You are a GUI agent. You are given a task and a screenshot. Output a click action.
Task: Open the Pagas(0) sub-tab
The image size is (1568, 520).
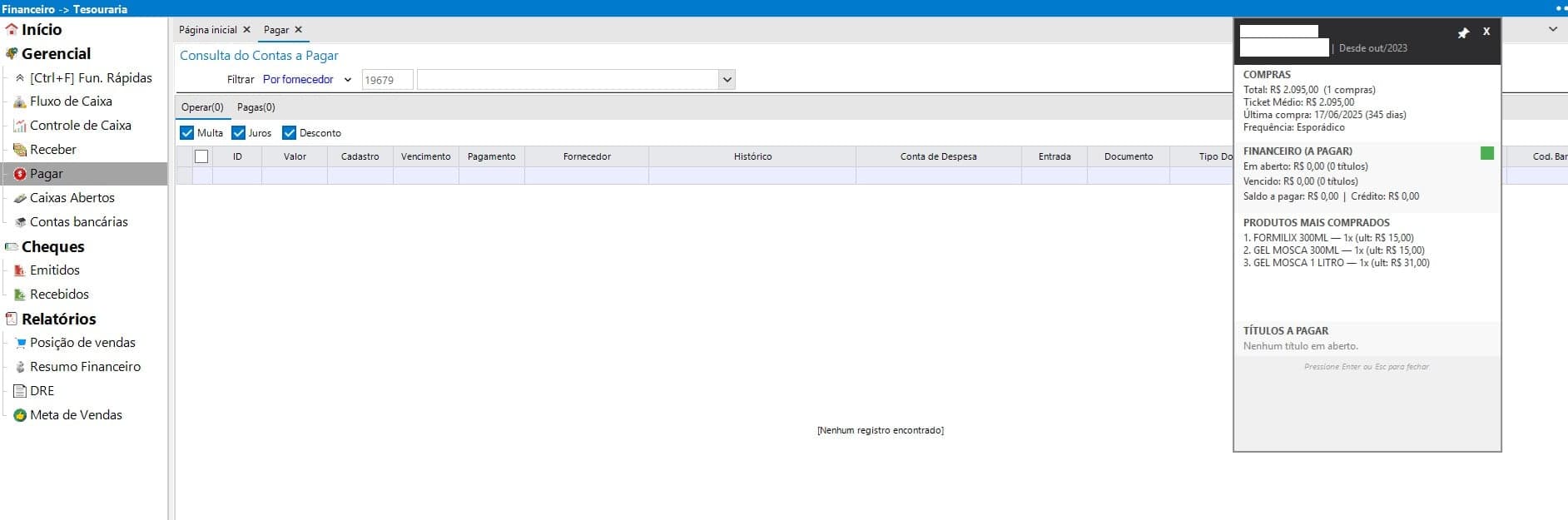(x=256, y=107)
